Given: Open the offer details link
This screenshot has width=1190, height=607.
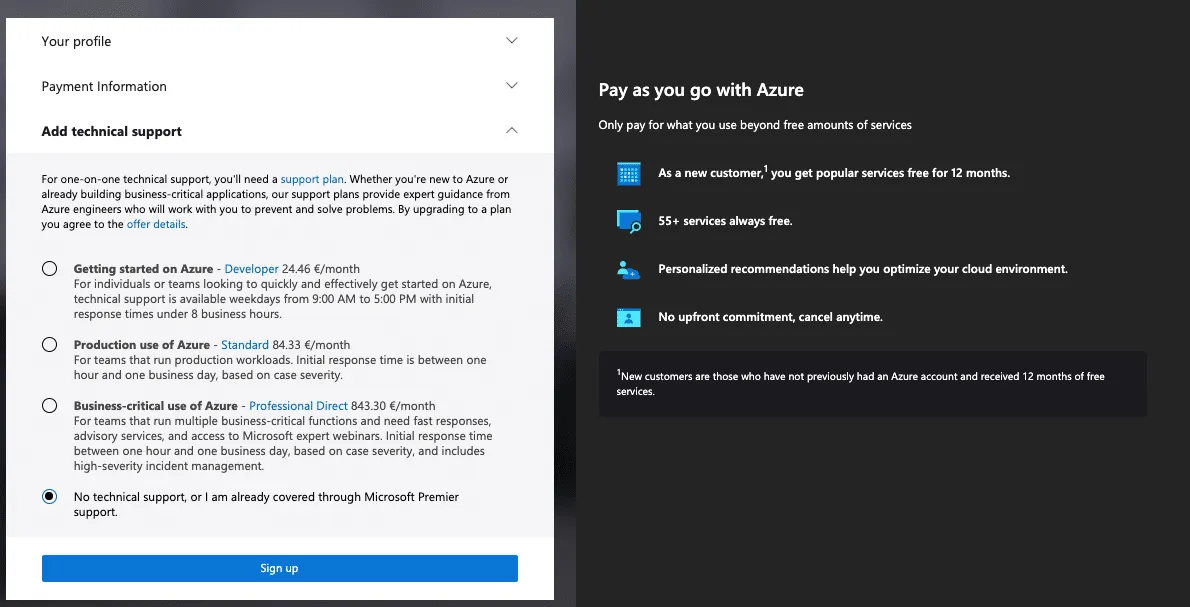Looking at the screenshot, I should 156,225.
